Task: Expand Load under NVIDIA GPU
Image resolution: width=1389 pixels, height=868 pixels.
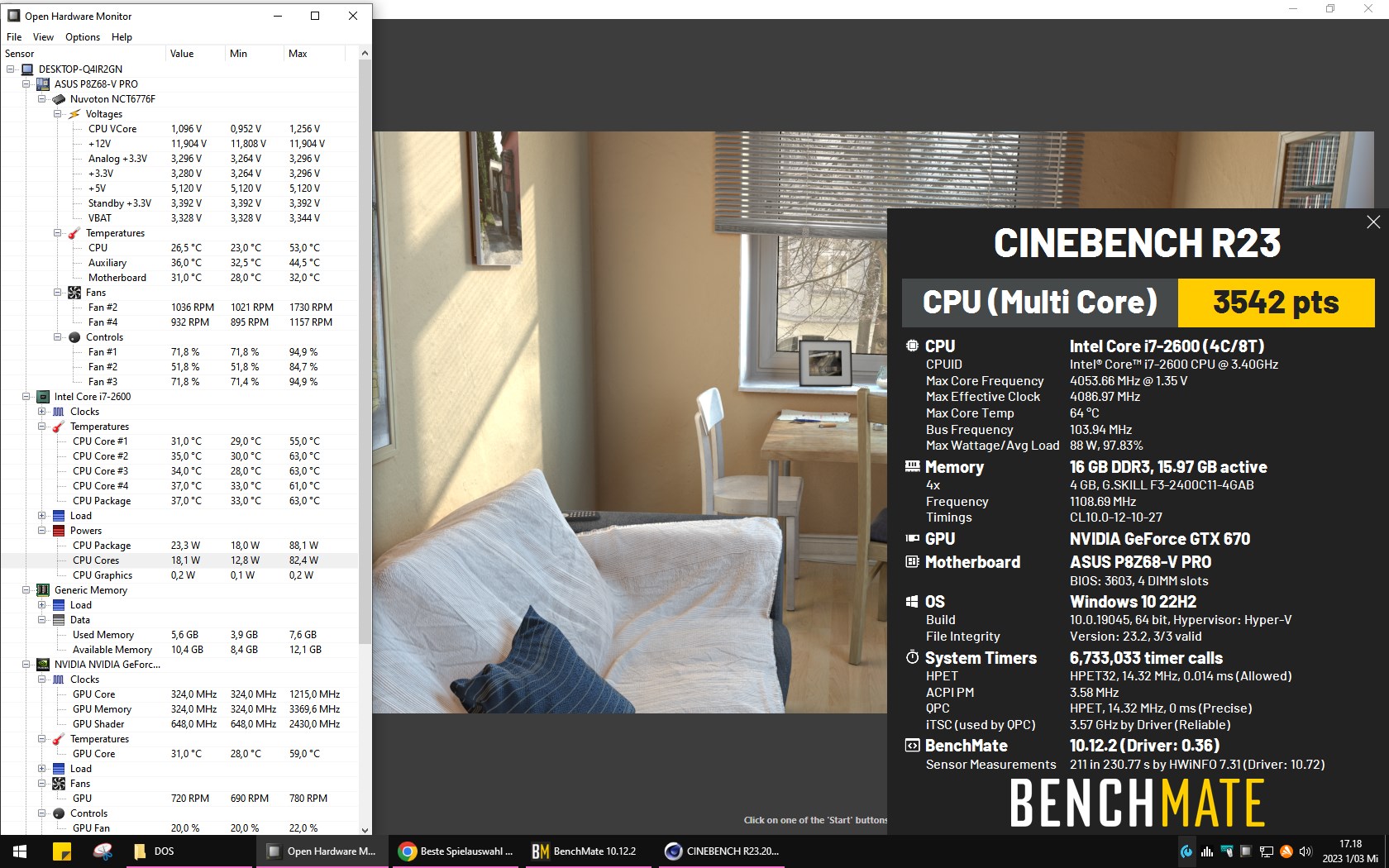Action: coord(42,769)
